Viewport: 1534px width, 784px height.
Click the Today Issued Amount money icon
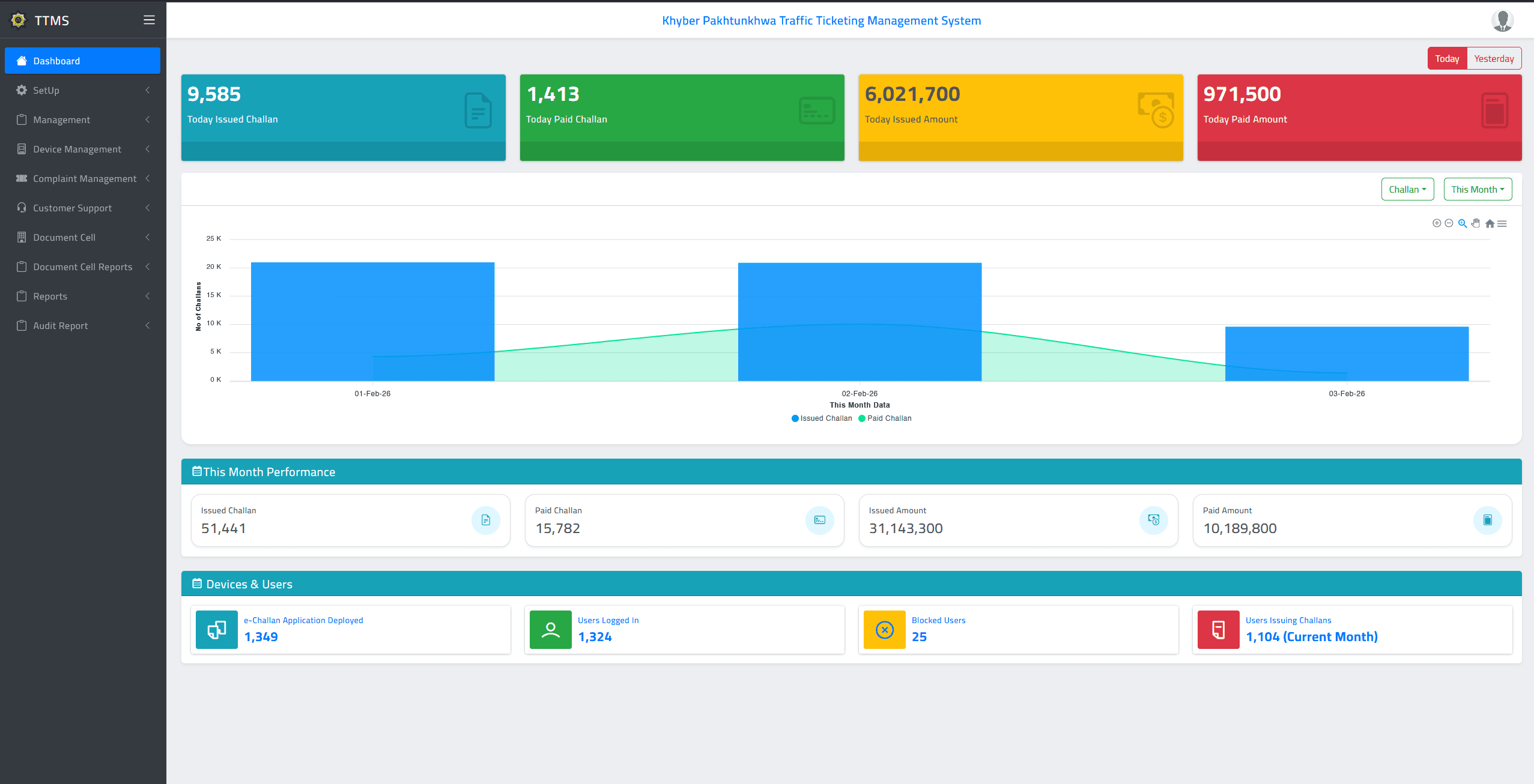click(1156, 110)
